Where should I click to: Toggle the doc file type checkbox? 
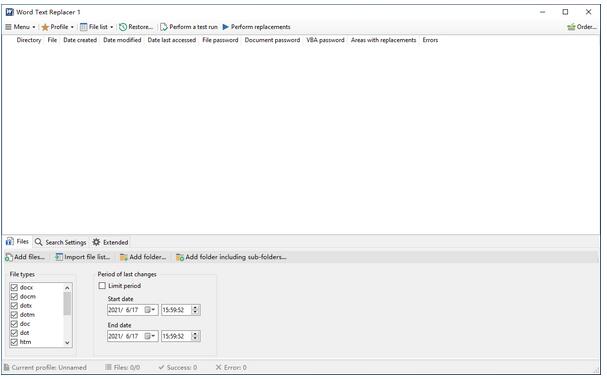tap(14, 324)
